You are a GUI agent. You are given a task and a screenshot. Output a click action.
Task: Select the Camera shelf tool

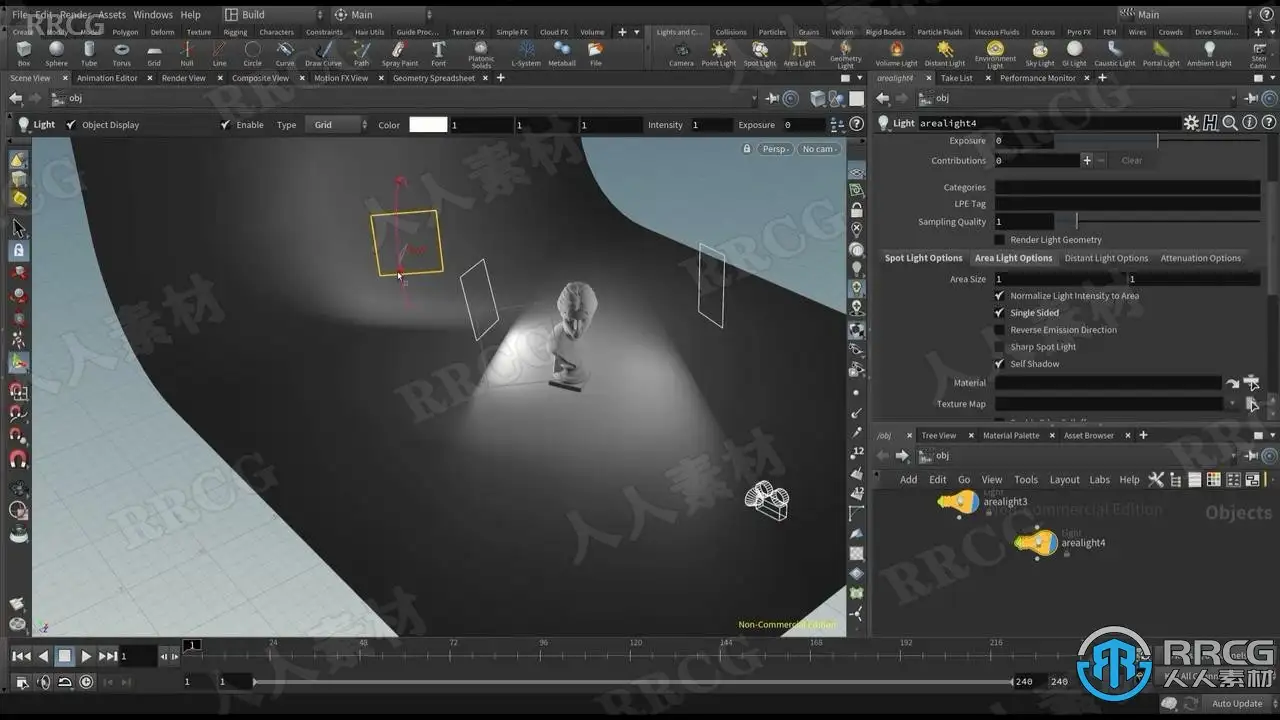tap(681, 52)
